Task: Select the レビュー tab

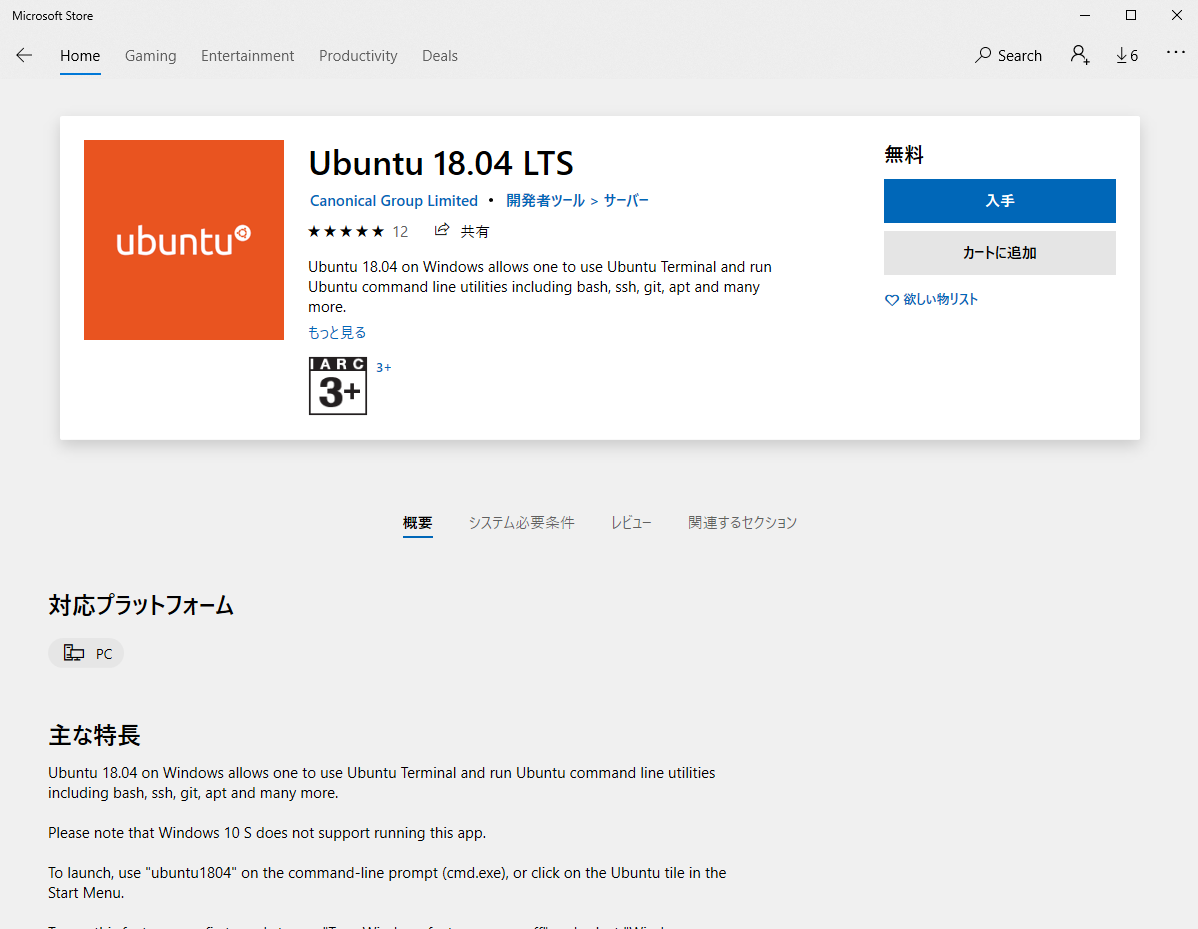Action: coord(631,522)
